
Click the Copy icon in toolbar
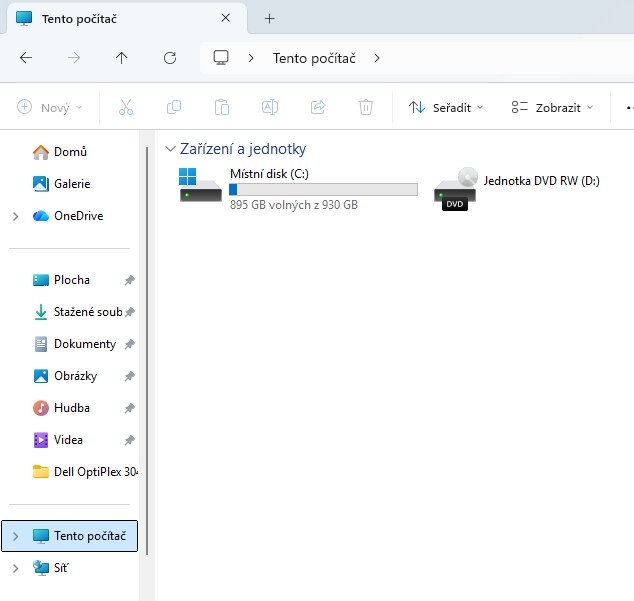tap(174, 107)
